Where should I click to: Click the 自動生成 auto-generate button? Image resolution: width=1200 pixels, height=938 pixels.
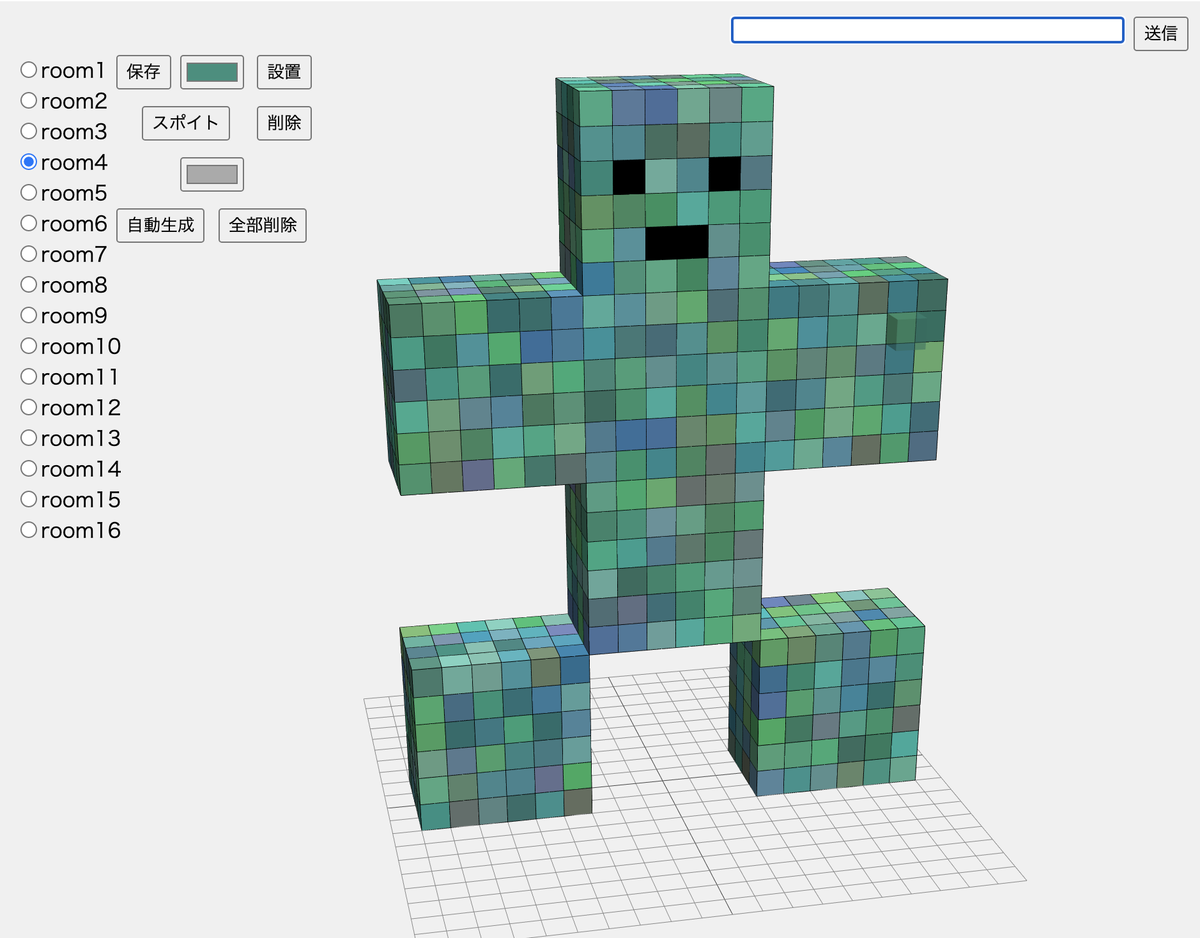(160, 225)
